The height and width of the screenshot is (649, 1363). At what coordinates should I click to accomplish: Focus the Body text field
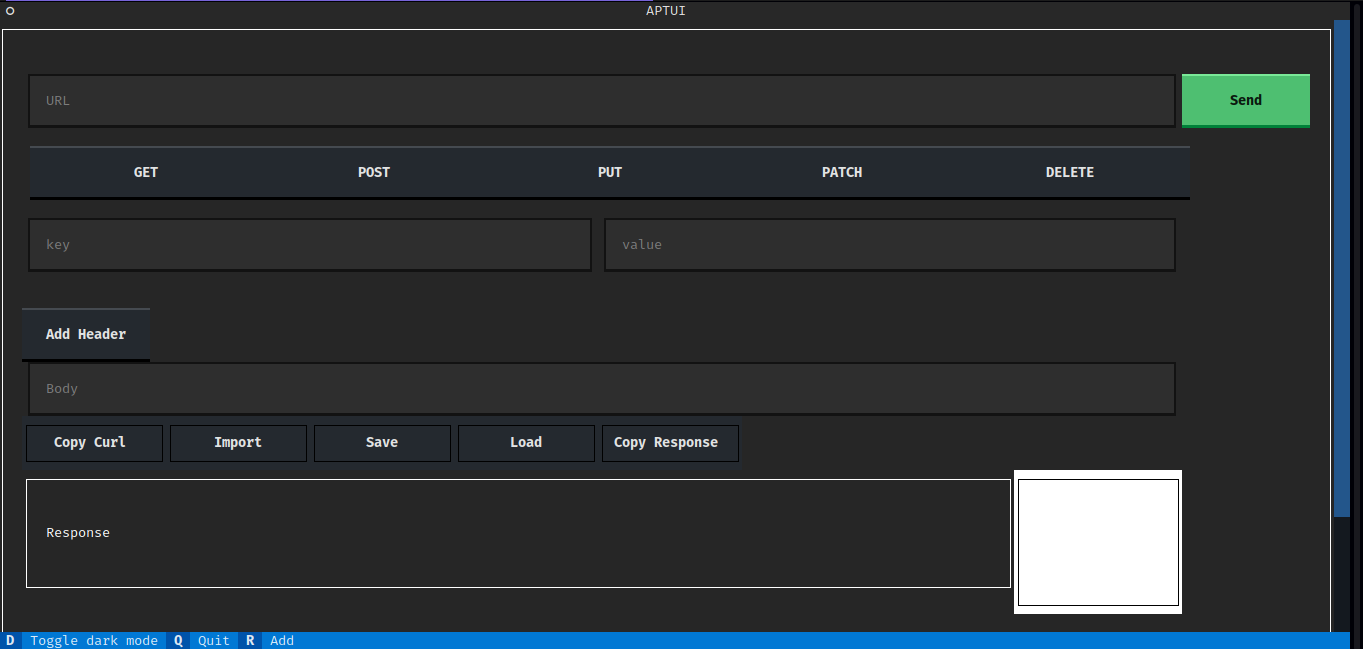(x=601, y=389)
